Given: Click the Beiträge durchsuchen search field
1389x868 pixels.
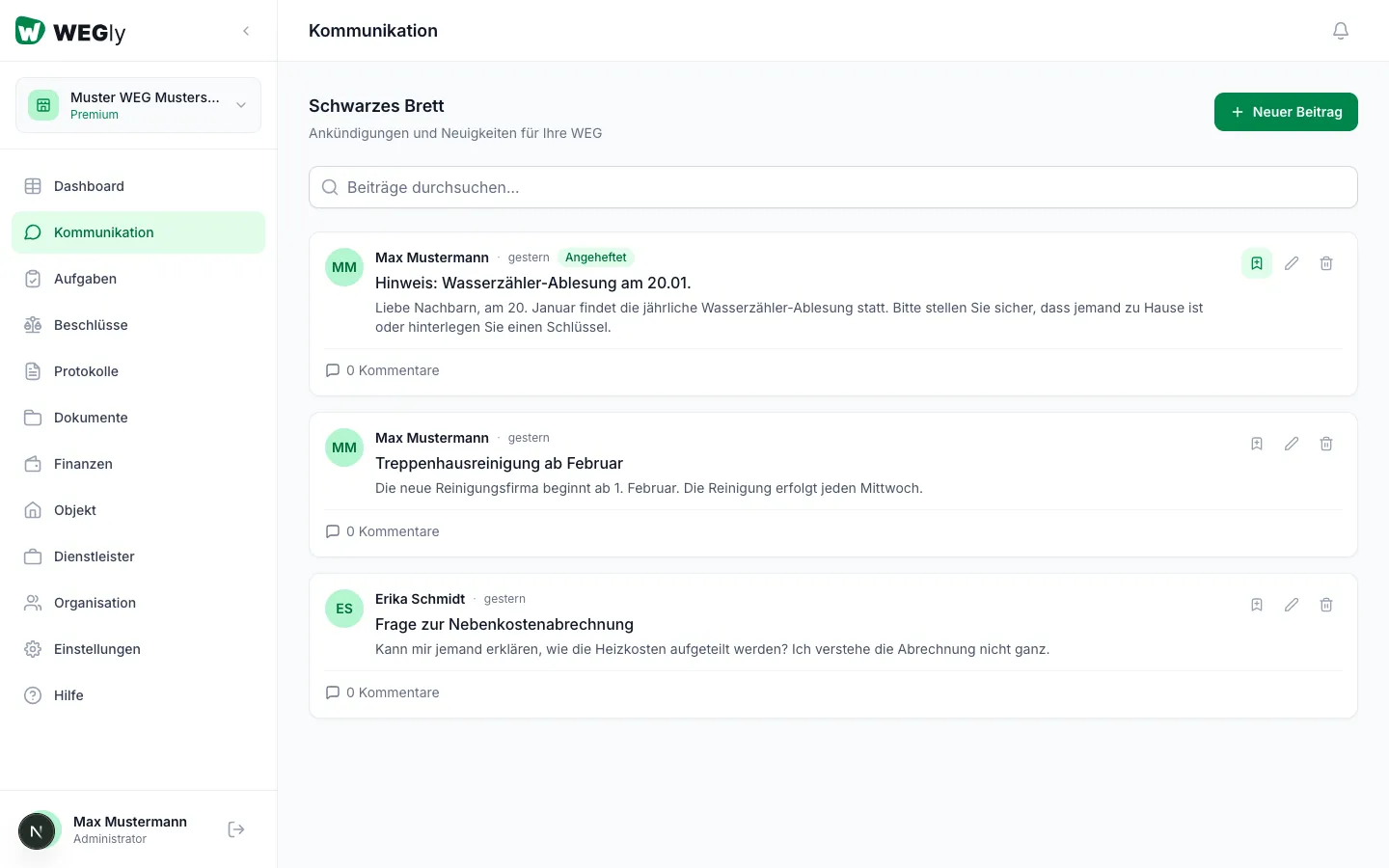Looking at the screenshot, I should tap(833, 187).
